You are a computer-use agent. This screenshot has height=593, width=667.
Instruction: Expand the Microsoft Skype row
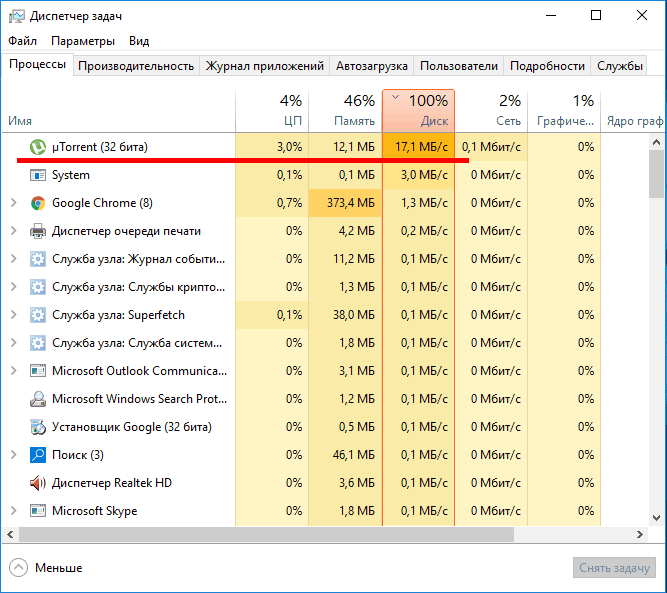[x=14, y=511]
